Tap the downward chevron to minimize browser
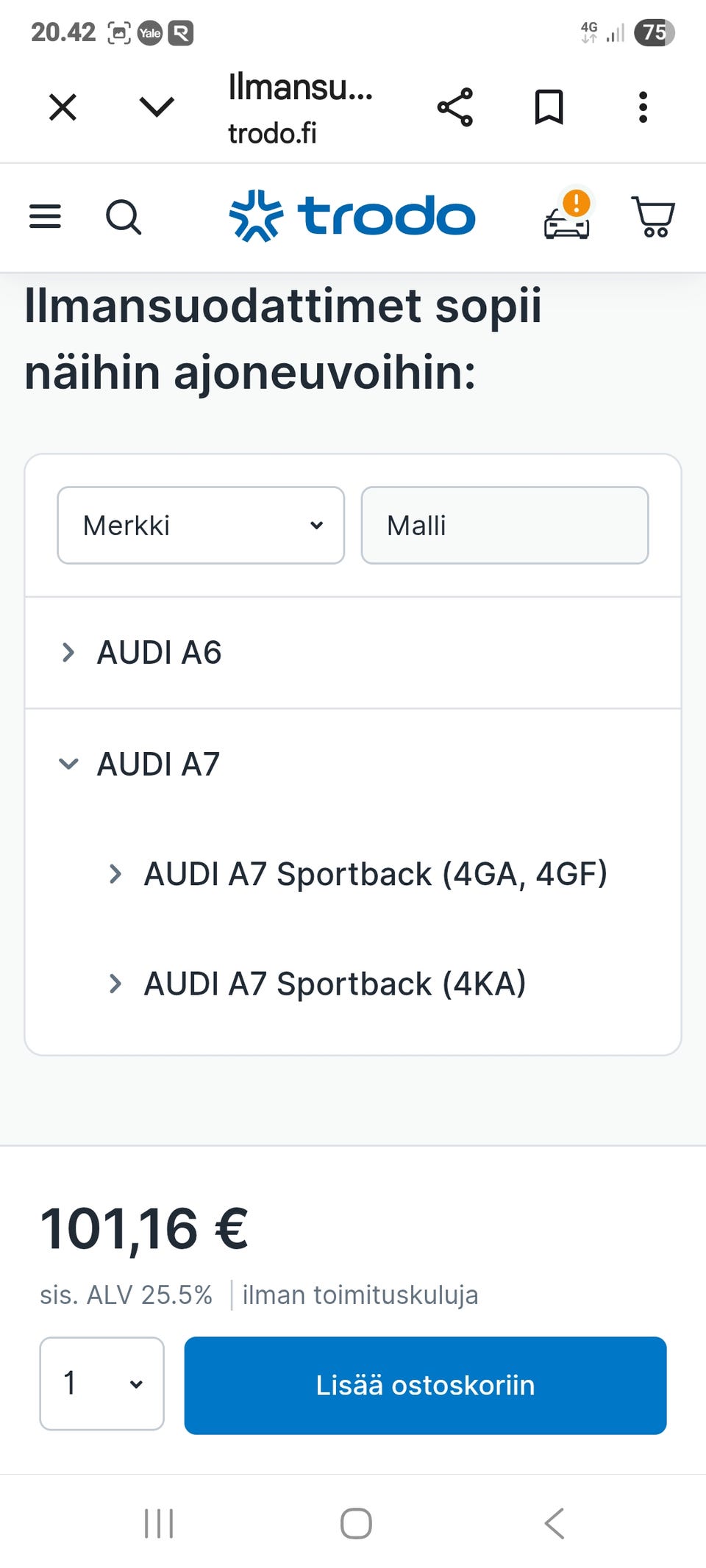Screen dimensions: 706x1568 pos(157,107)
